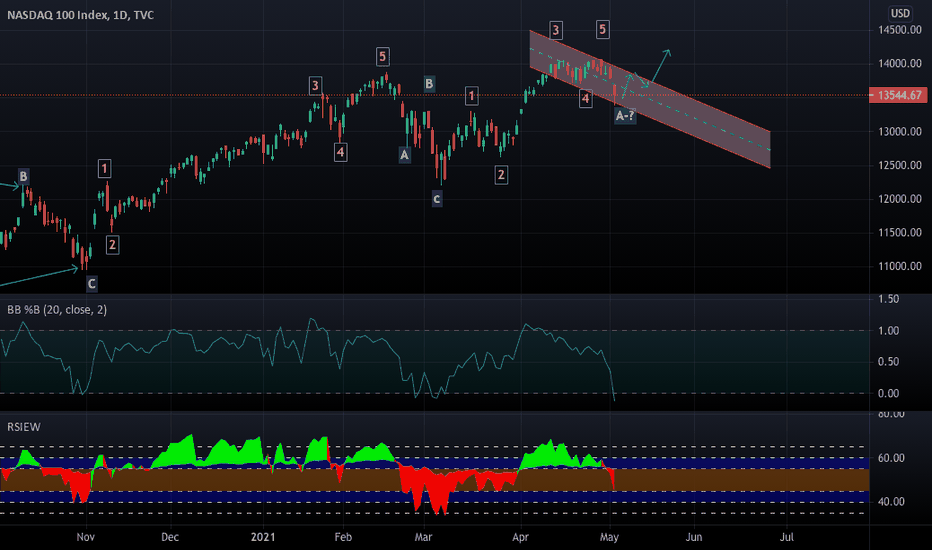
Task: Click the Feb label on time axis
Action: pyautogui.click(x=343, y=537)
